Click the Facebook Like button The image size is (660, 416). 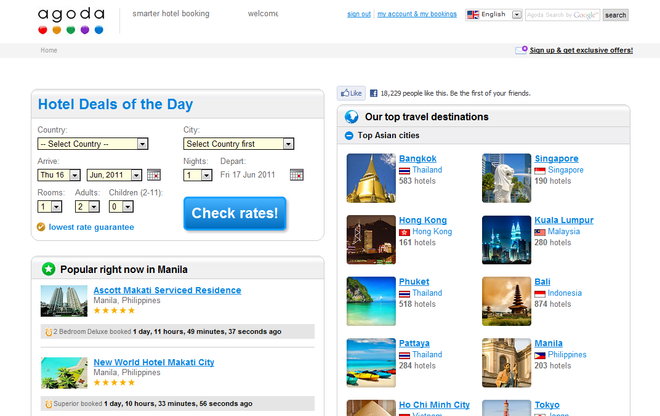[x=350, y=93]
